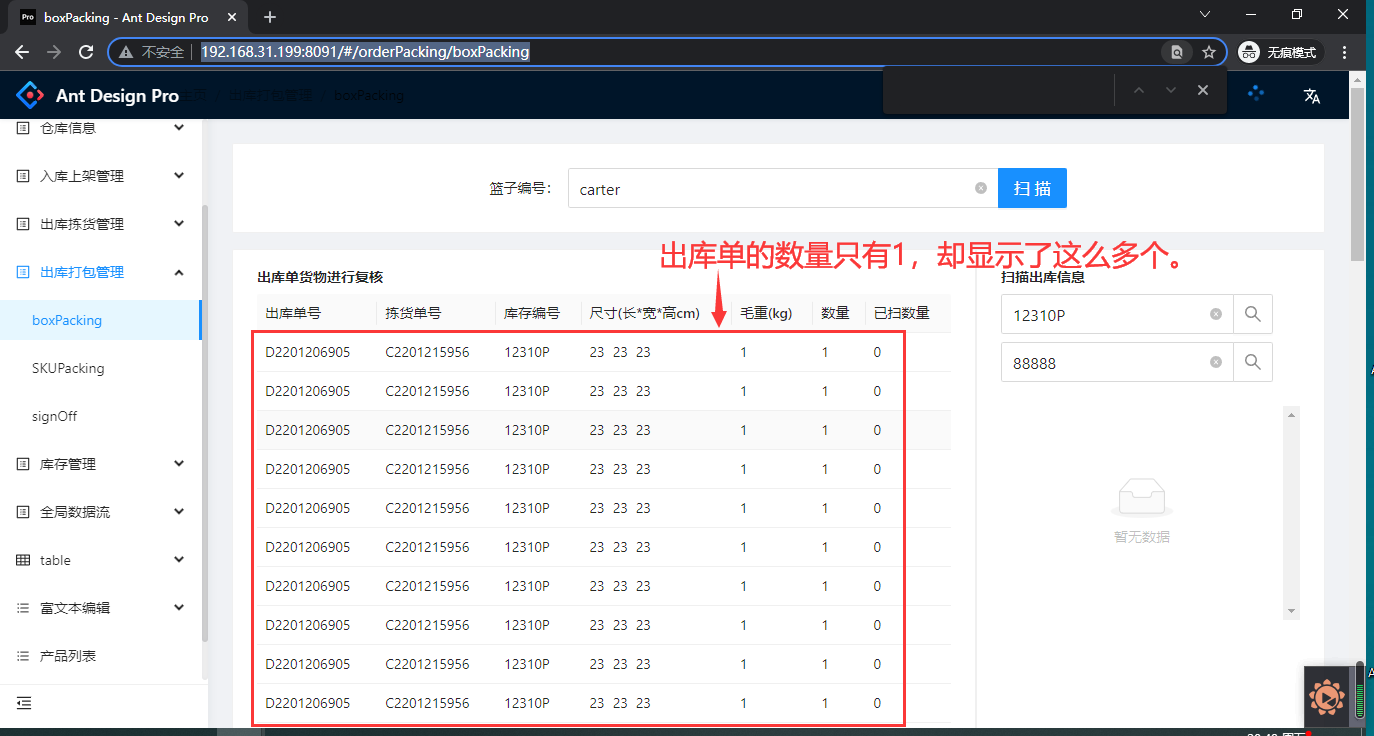Open the SKUPacking menu item
1374x736 pixels.
pos(68,368)
